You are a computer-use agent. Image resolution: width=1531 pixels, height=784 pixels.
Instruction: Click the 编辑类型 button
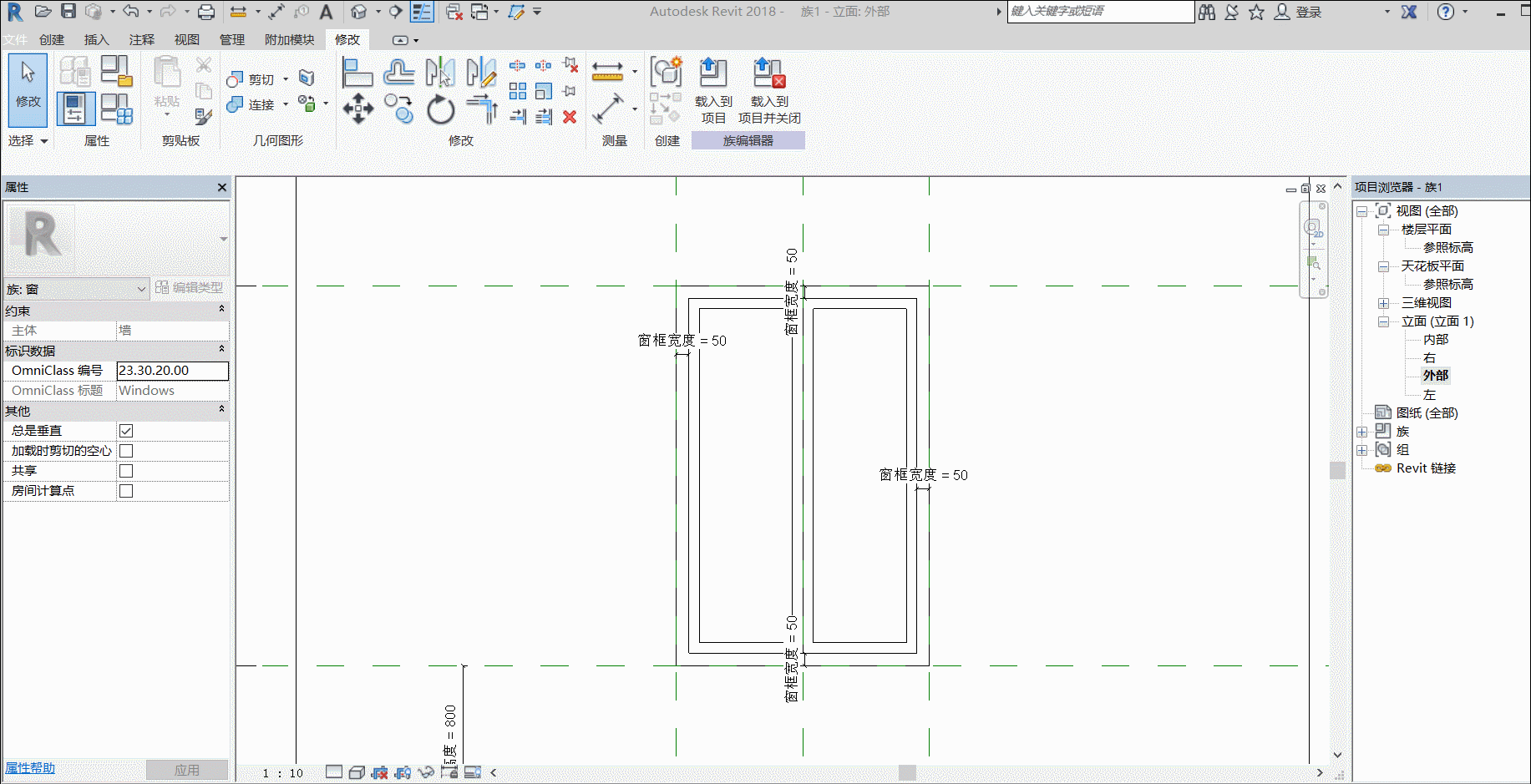click(190, 287)
